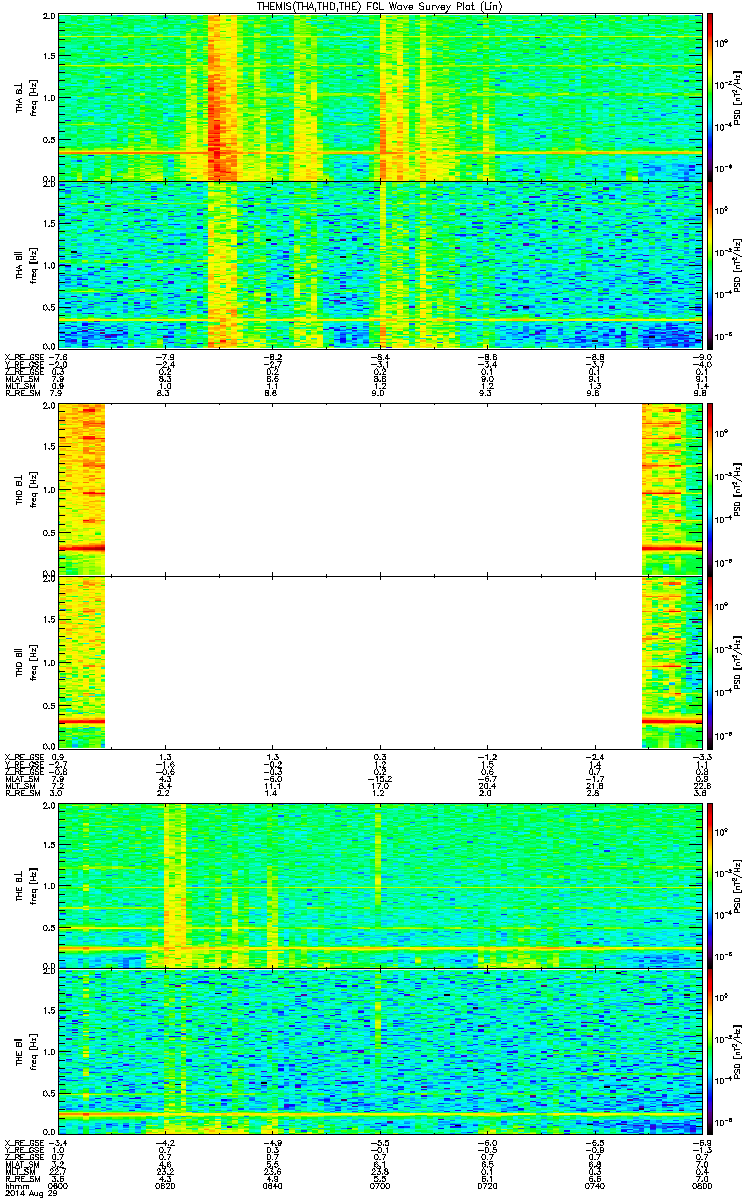Click the 0740 time tick label
This screenshot has width=750, height=1200.
coord(593,1187)
